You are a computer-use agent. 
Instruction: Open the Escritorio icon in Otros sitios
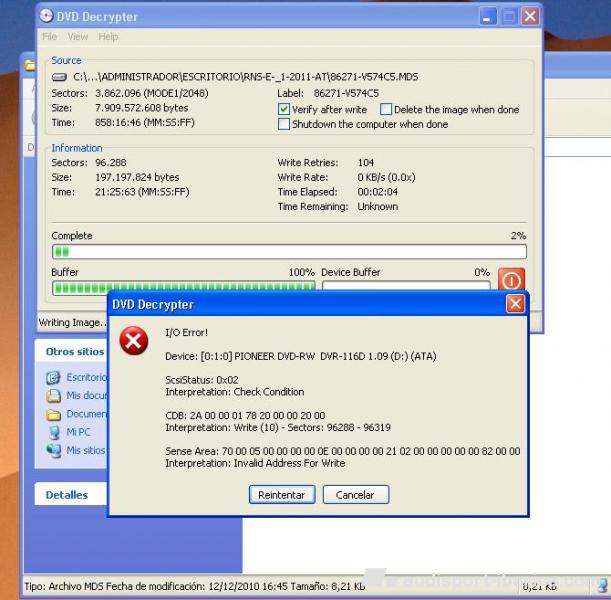click(53, 377)
